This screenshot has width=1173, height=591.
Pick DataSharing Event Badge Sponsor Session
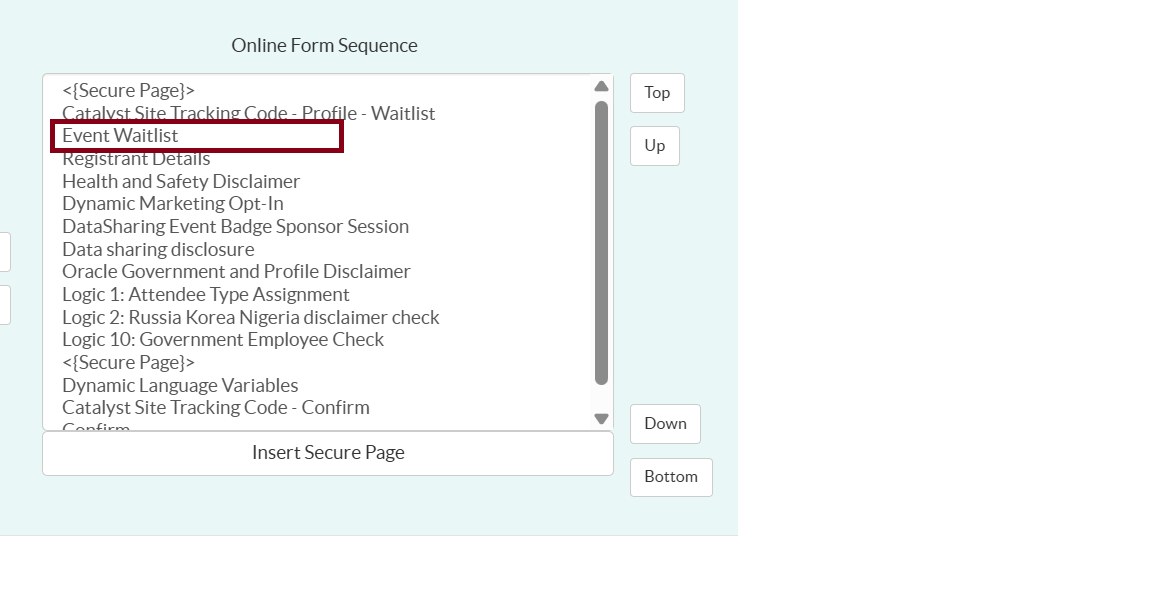click(x=235, y=227)
